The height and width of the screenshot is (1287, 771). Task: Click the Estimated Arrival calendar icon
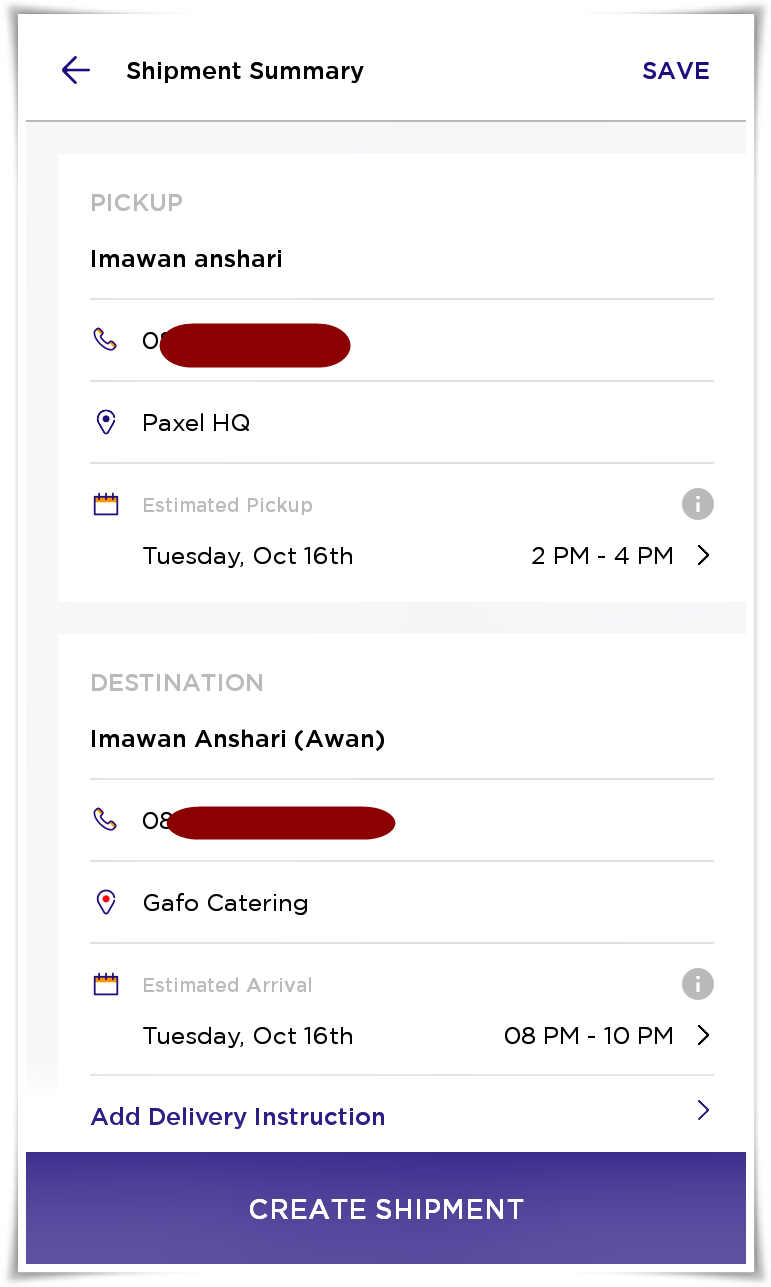tap(106, 985)
